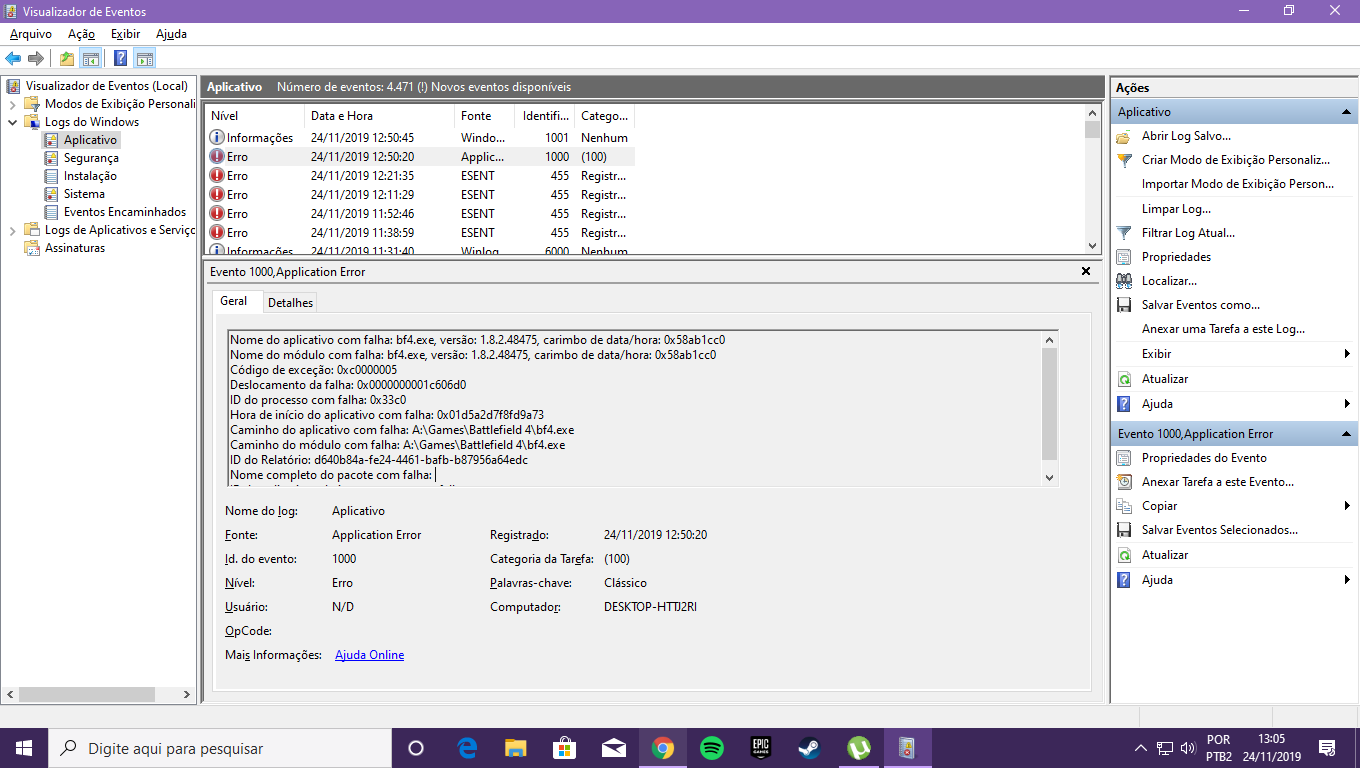Image resolution: width=1360 pixels, height=768 pixels.
Task: Click the Up one level folder icon
Action: click(x=67, y=58)
